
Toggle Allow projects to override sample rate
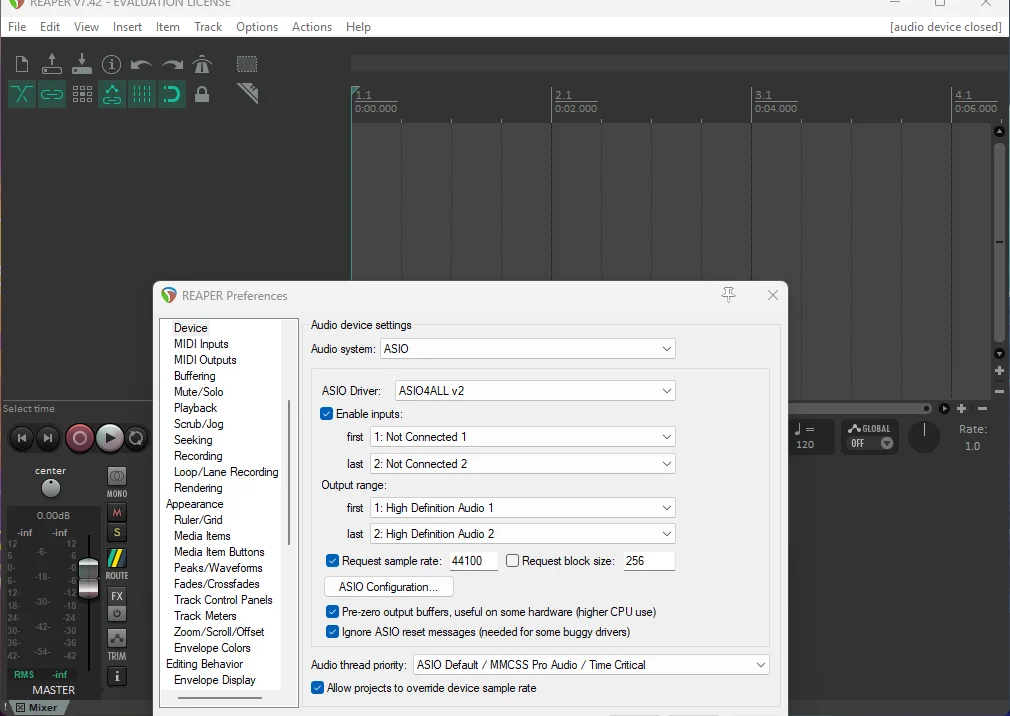[x=318, y=688]
